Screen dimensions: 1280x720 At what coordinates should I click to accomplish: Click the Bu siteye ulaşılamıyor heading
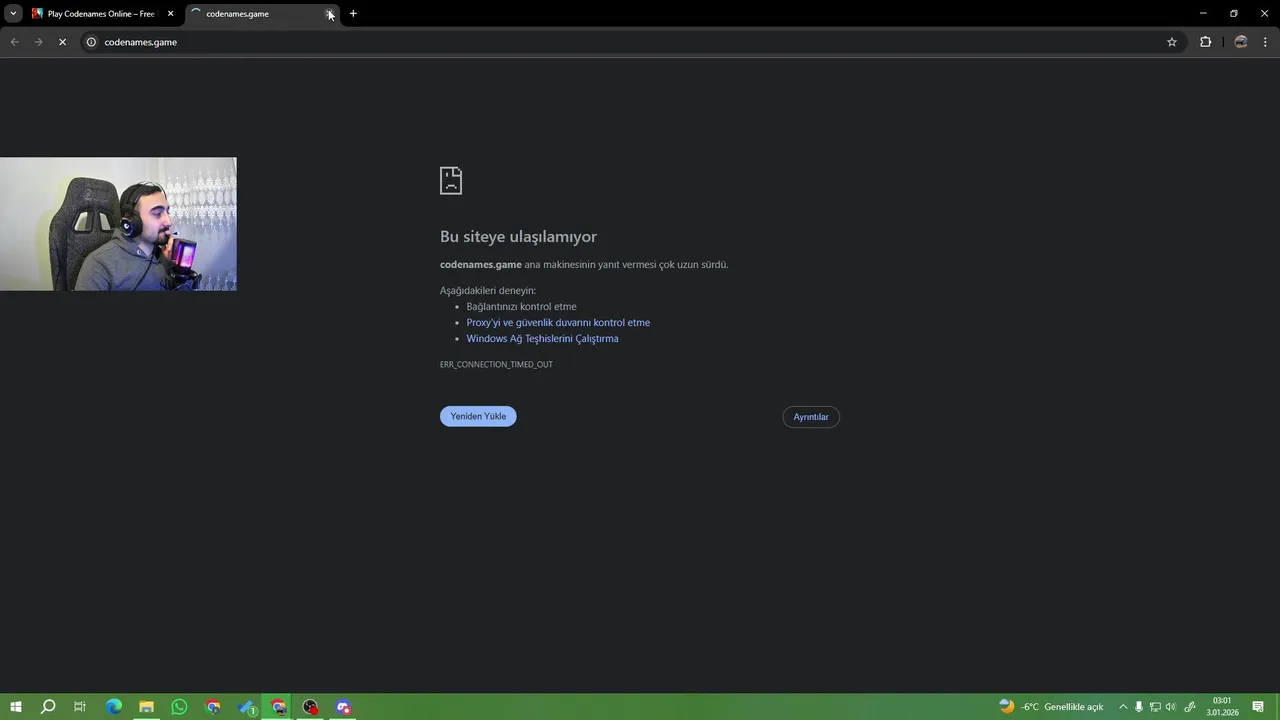(518, 237)
